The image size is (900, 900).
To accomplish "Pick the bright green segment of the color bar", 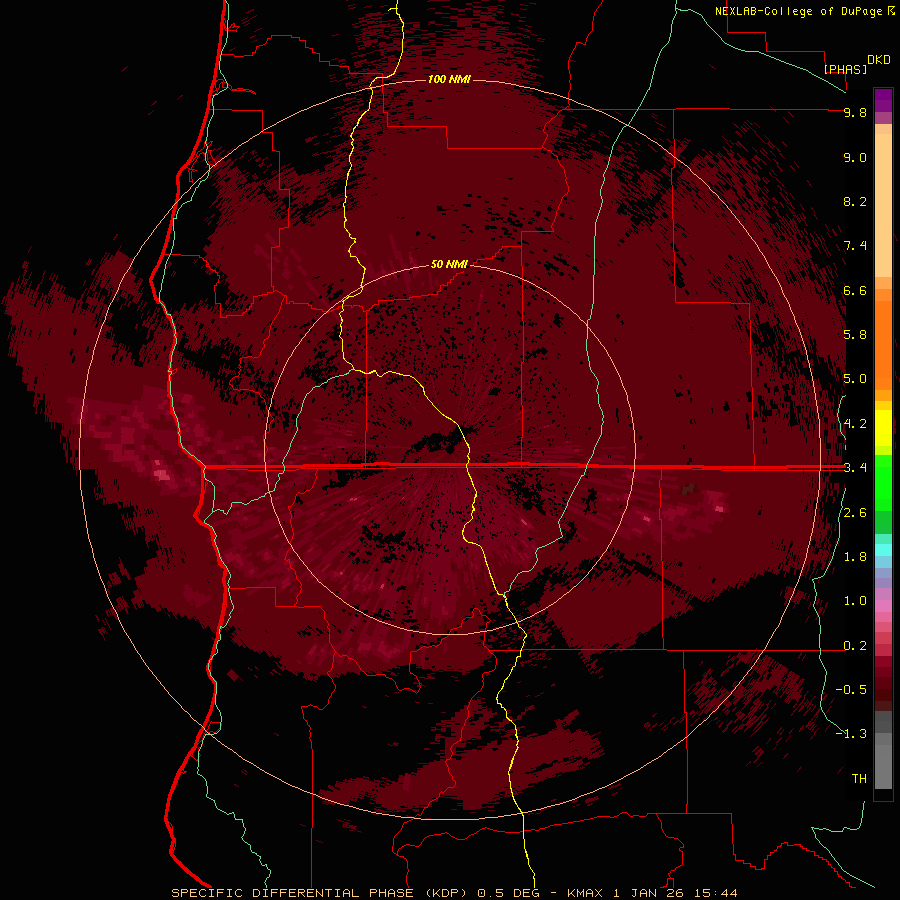I will 883,482.
